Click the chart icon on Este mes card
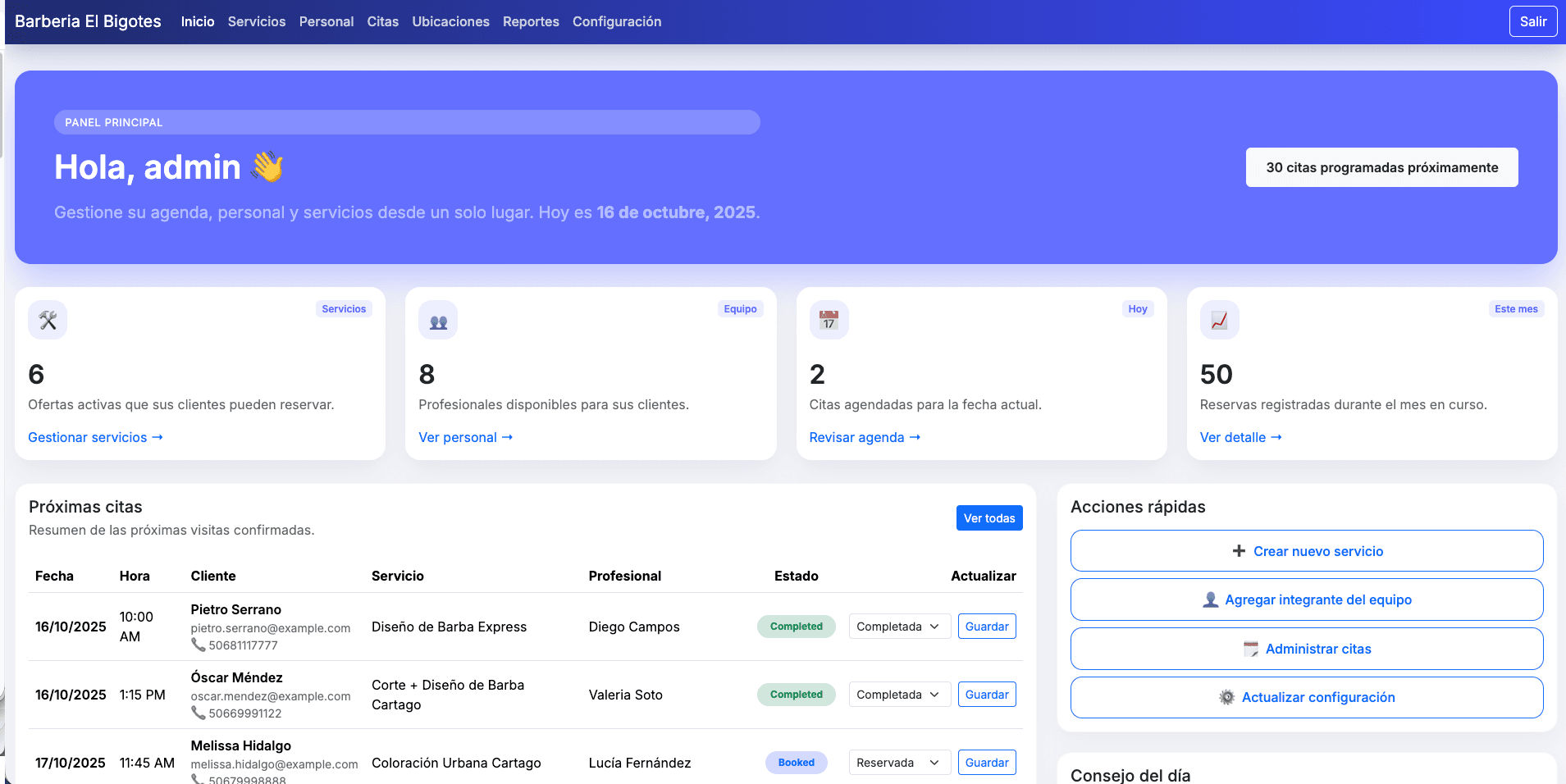The image size is (1566, 784). (x=1219, y=320)
